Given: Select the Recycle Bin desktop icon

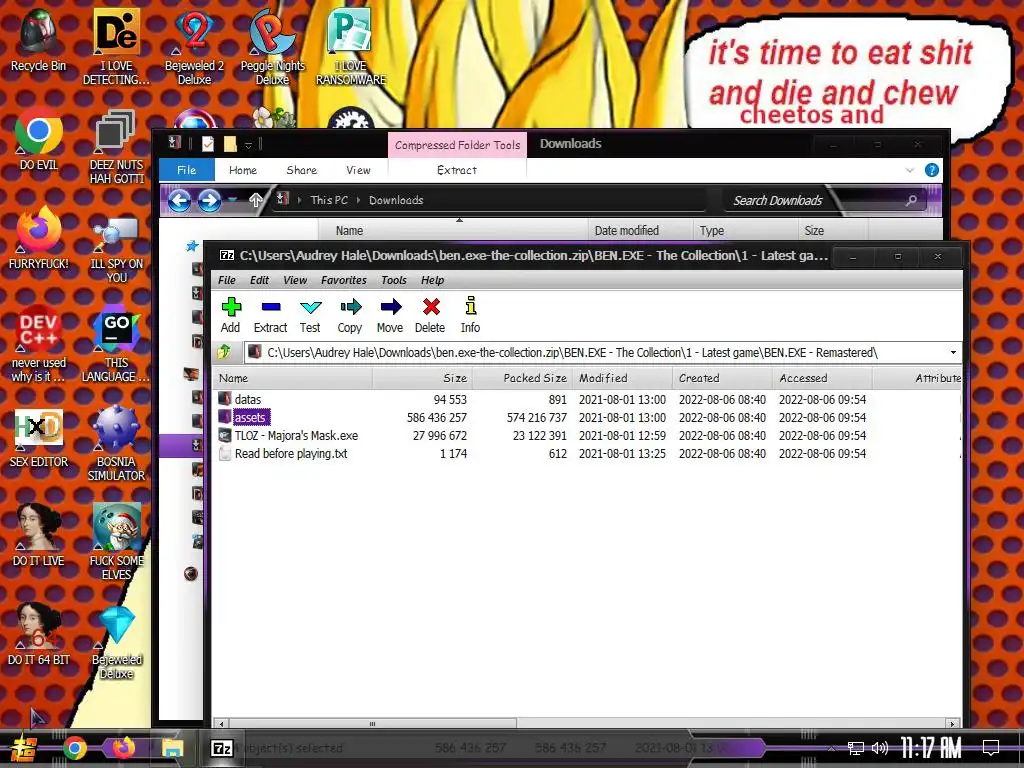Looking at the screenshot, I should click(39, 40).
